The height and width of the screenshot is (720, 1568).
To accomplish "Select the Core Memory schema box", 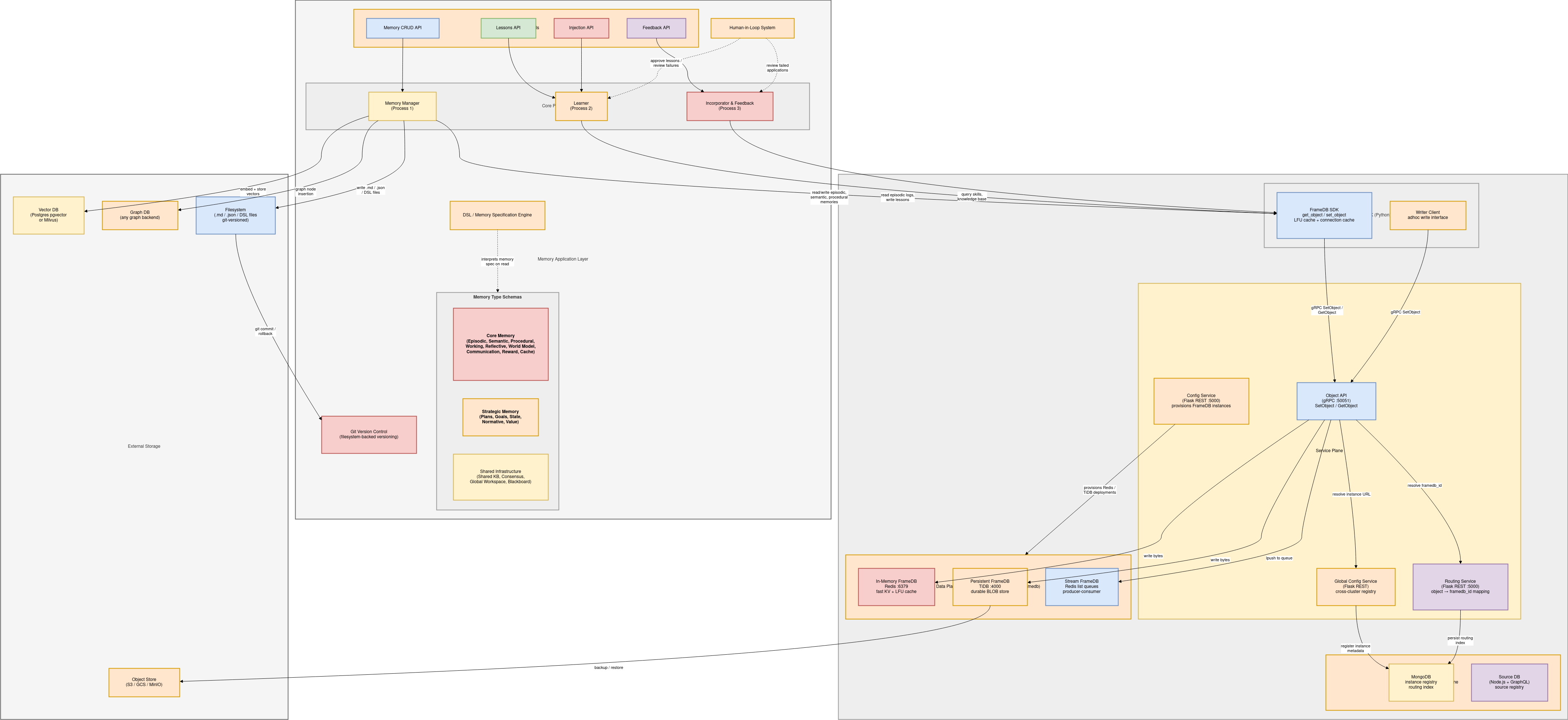I will click(500, 344).
